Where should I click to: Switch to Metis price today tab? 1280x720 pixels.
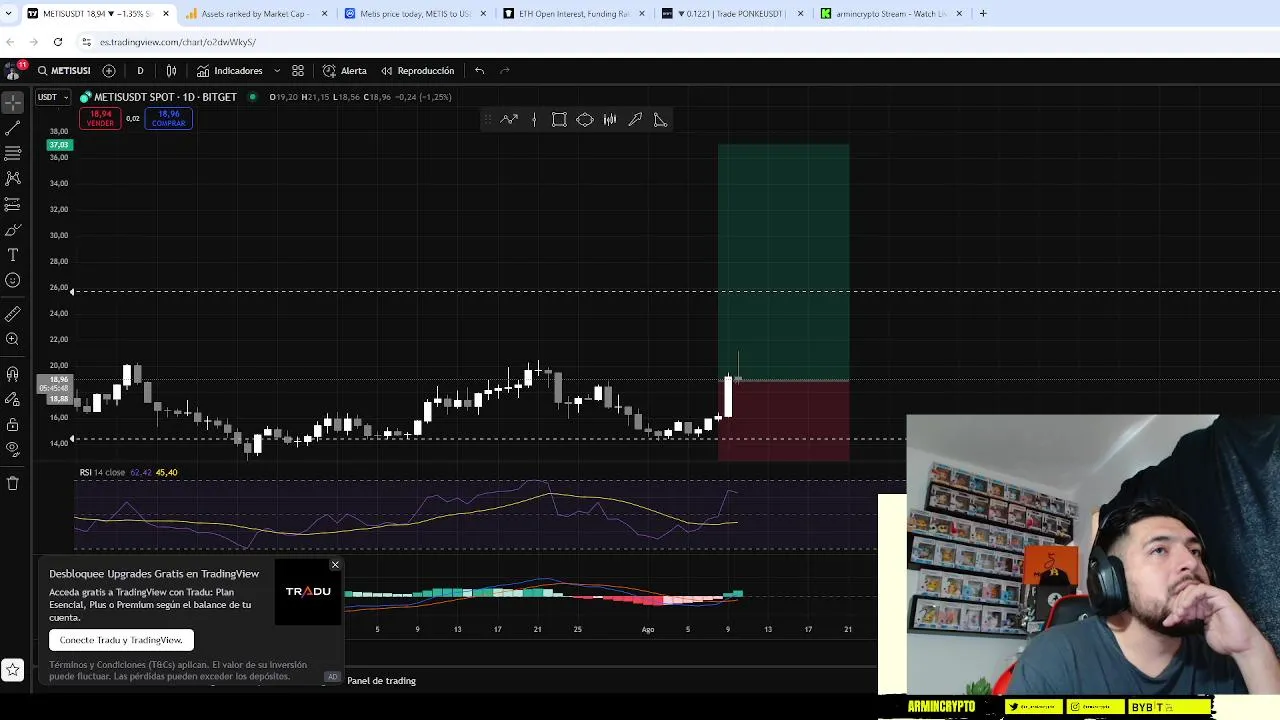pos(415,14)
